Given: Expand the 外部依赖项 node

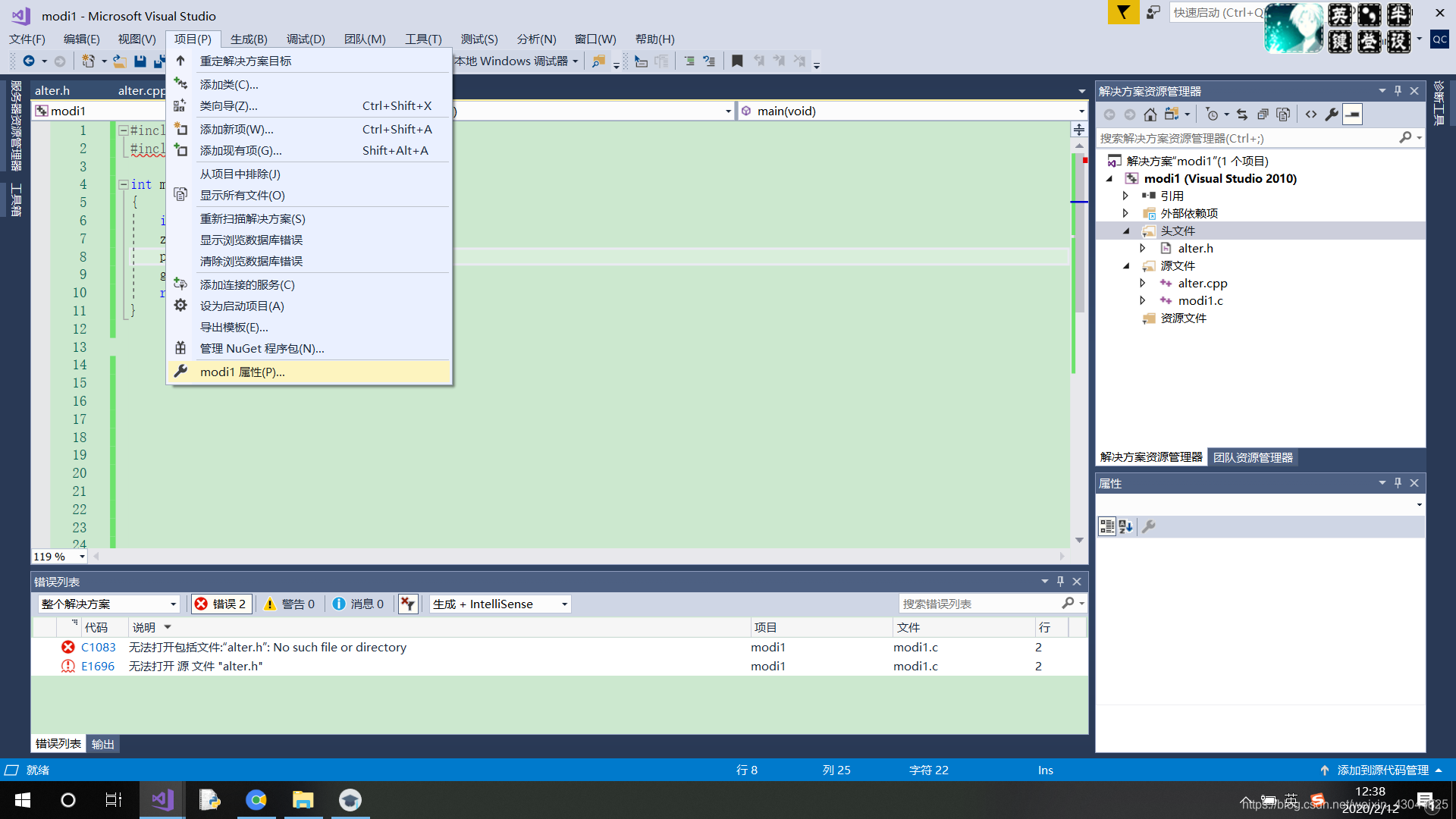Looking at the screenshot, I should pos(1126,213).
